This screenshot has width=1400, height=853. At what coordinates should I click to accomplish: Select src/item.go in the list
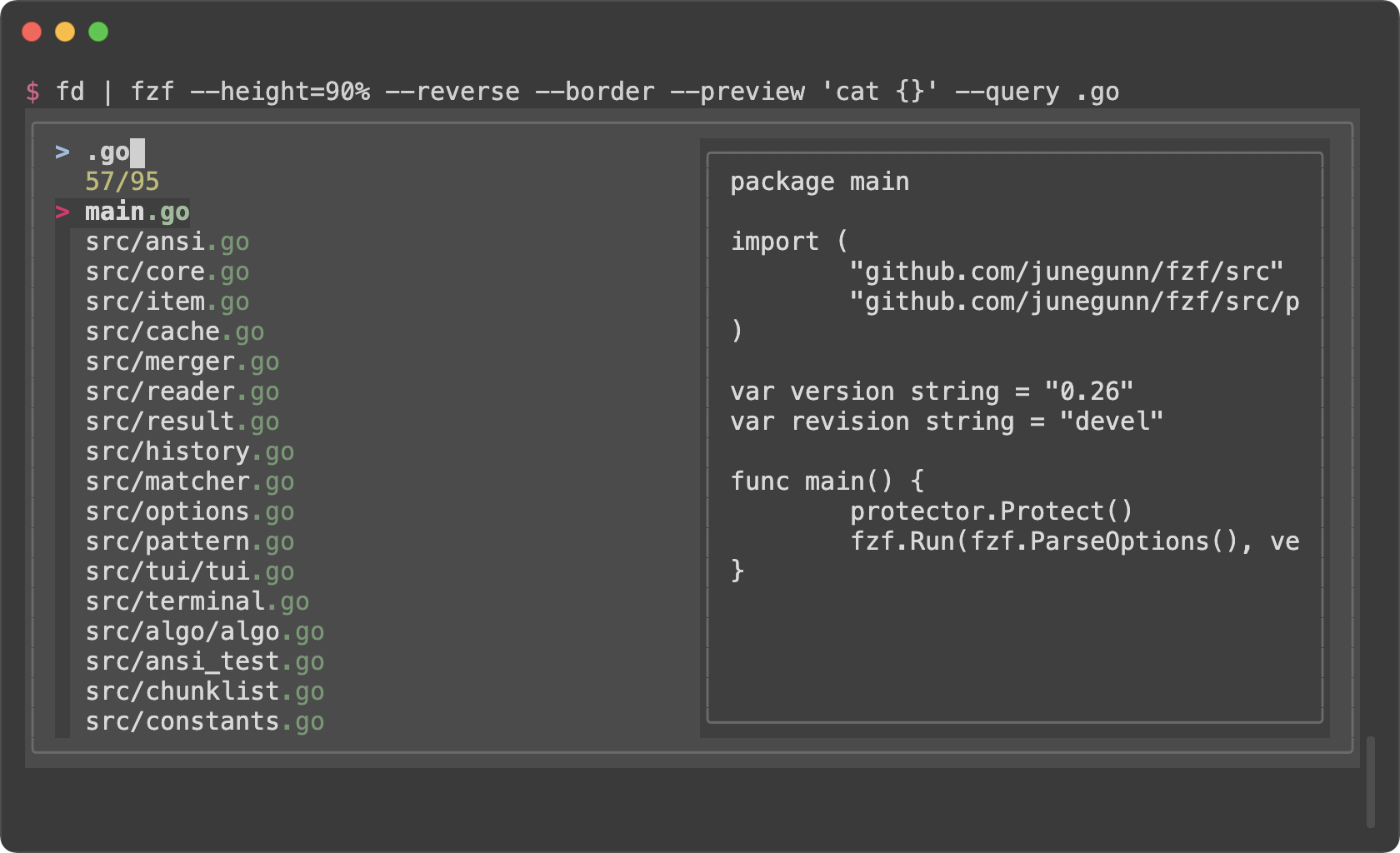[x=167, y=302]
